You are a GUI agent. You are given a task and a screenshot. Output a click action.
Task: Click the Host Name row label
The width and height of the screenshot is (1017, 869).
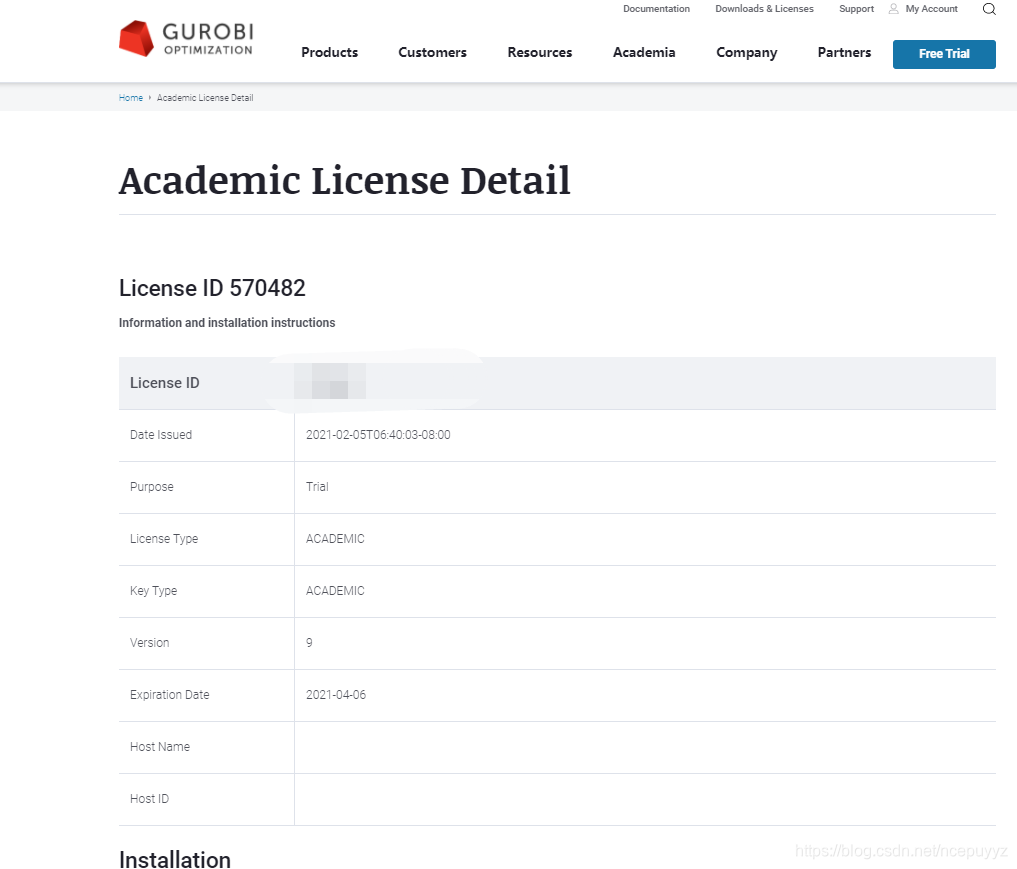[x=160, y=746]
